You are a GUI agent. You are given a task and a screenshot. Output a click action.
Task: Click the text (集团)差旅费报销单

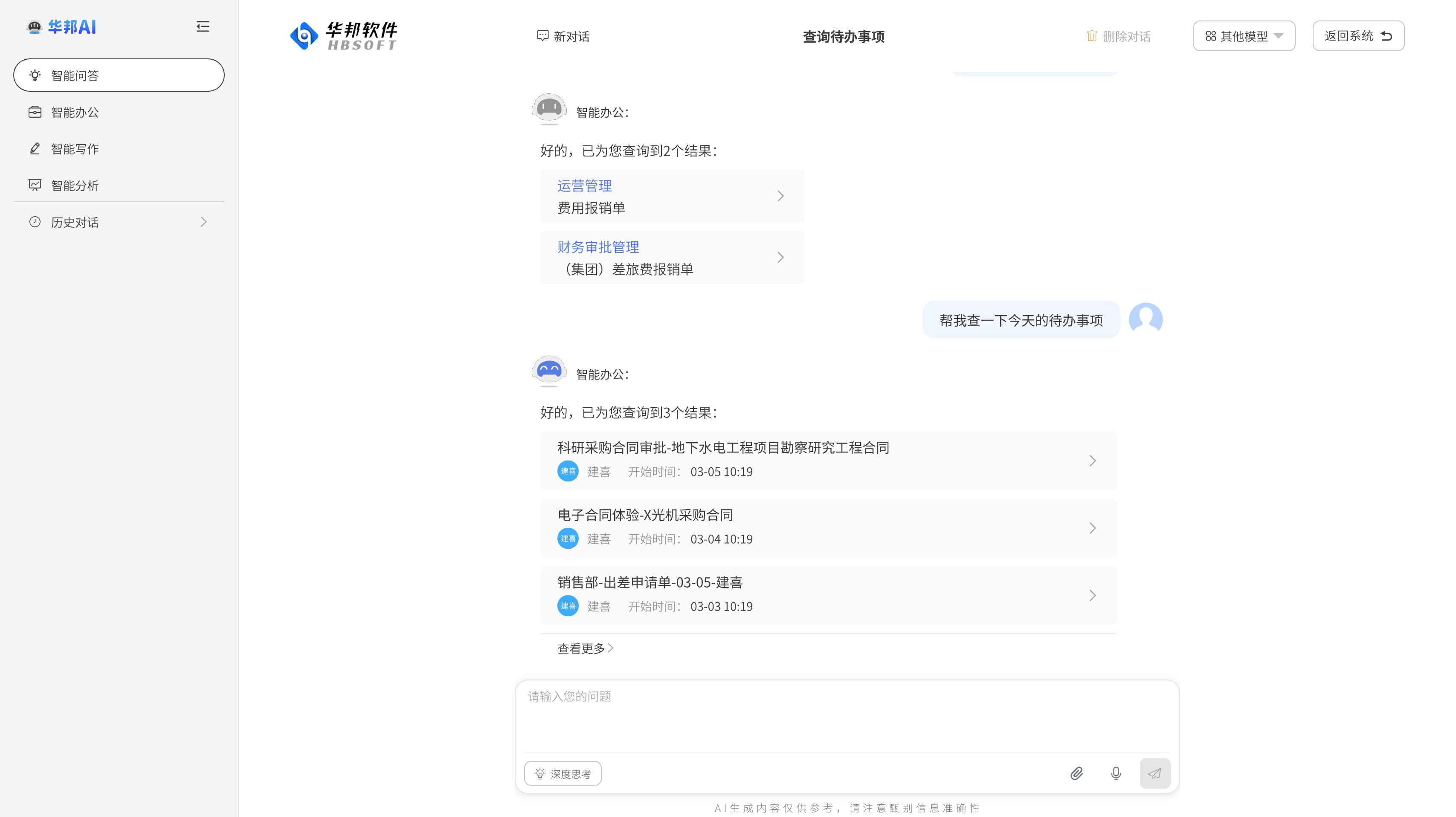(x=625, y=269)
